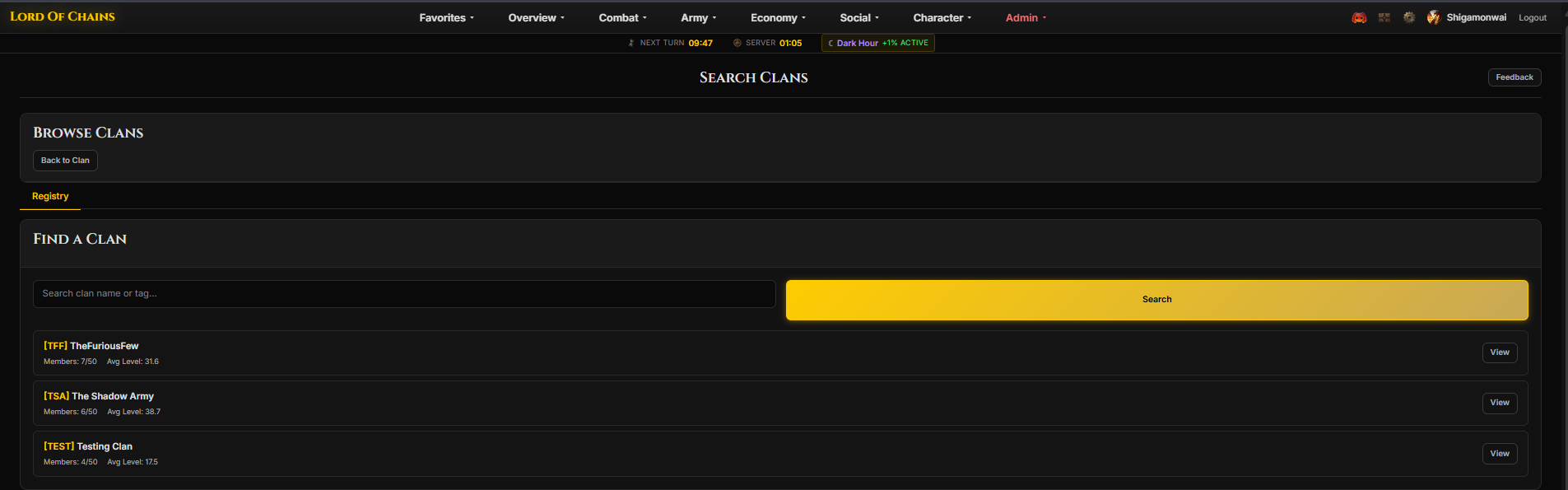The height and width of the screenshot is (490, 1568).
Task: Click the yellow Search button
Action: 1157,300
